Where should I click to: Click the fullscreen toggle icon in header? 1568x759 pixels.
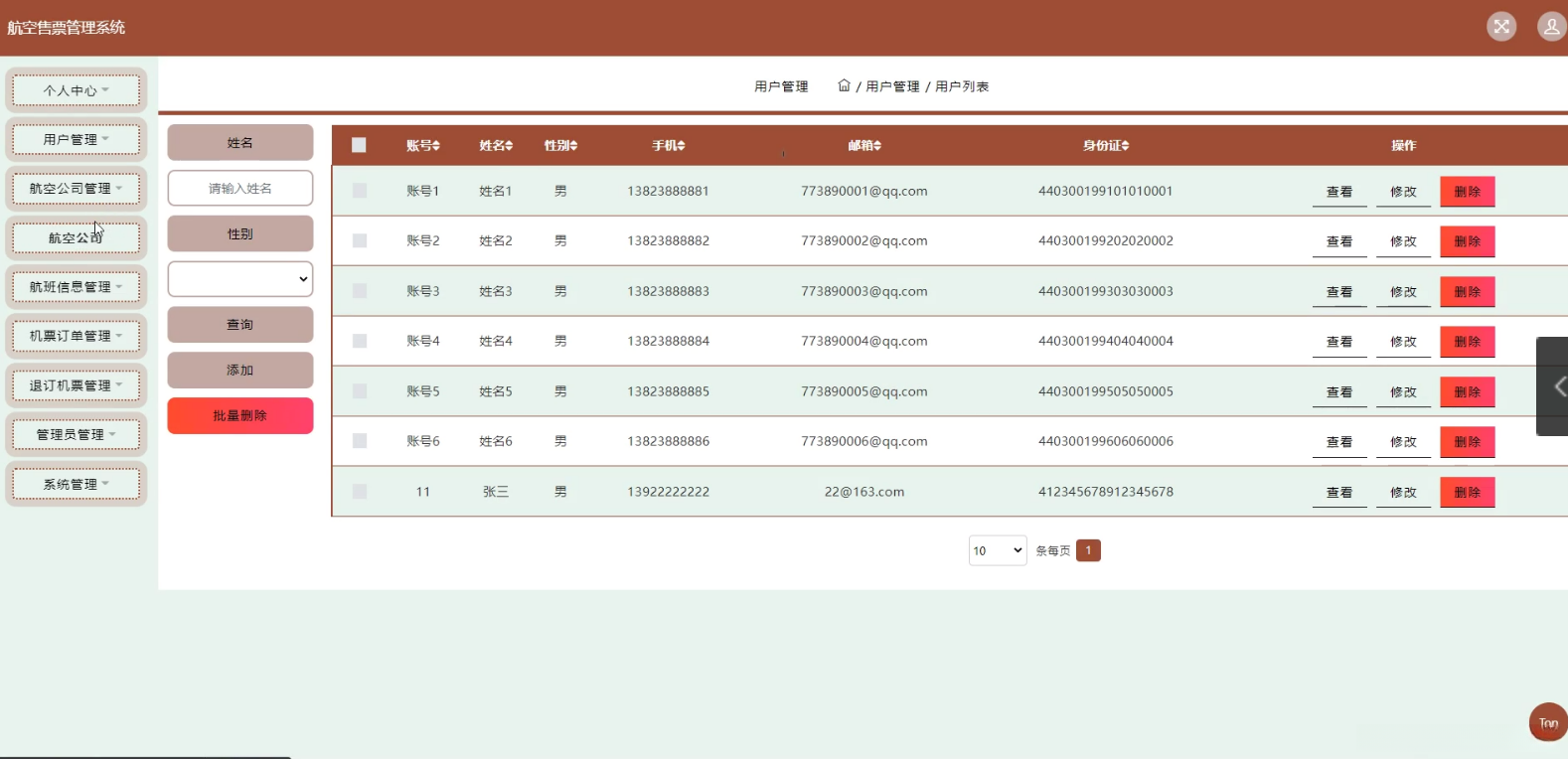1501,27
